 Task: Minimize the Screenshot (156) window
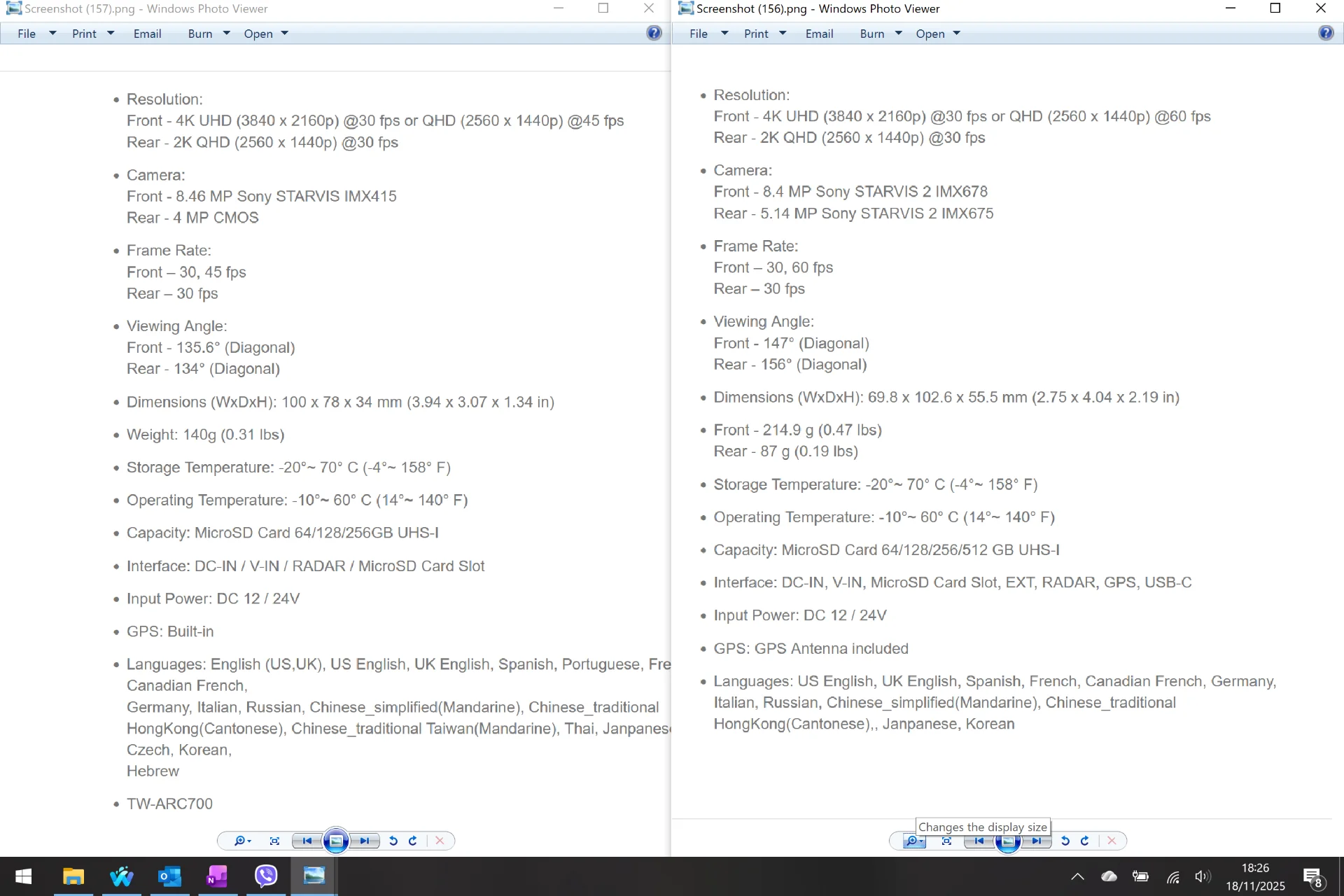click(1231, 8)
